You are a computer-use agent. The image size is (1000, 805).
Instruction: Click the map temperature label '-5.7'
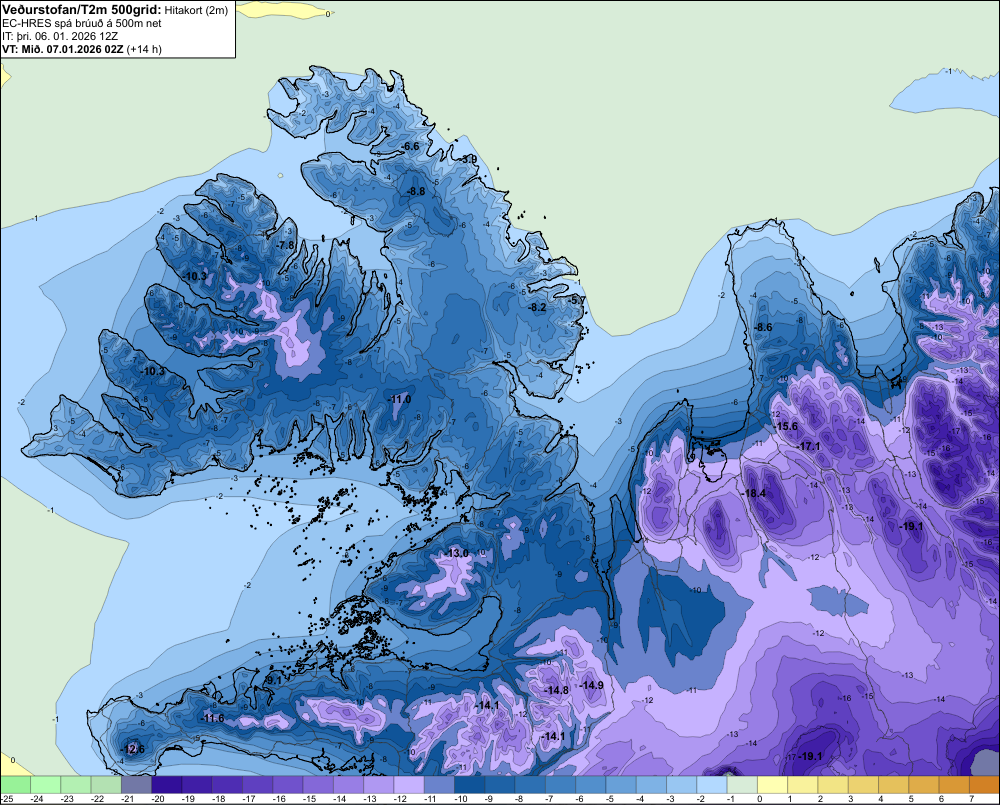(x=577, y=300)
